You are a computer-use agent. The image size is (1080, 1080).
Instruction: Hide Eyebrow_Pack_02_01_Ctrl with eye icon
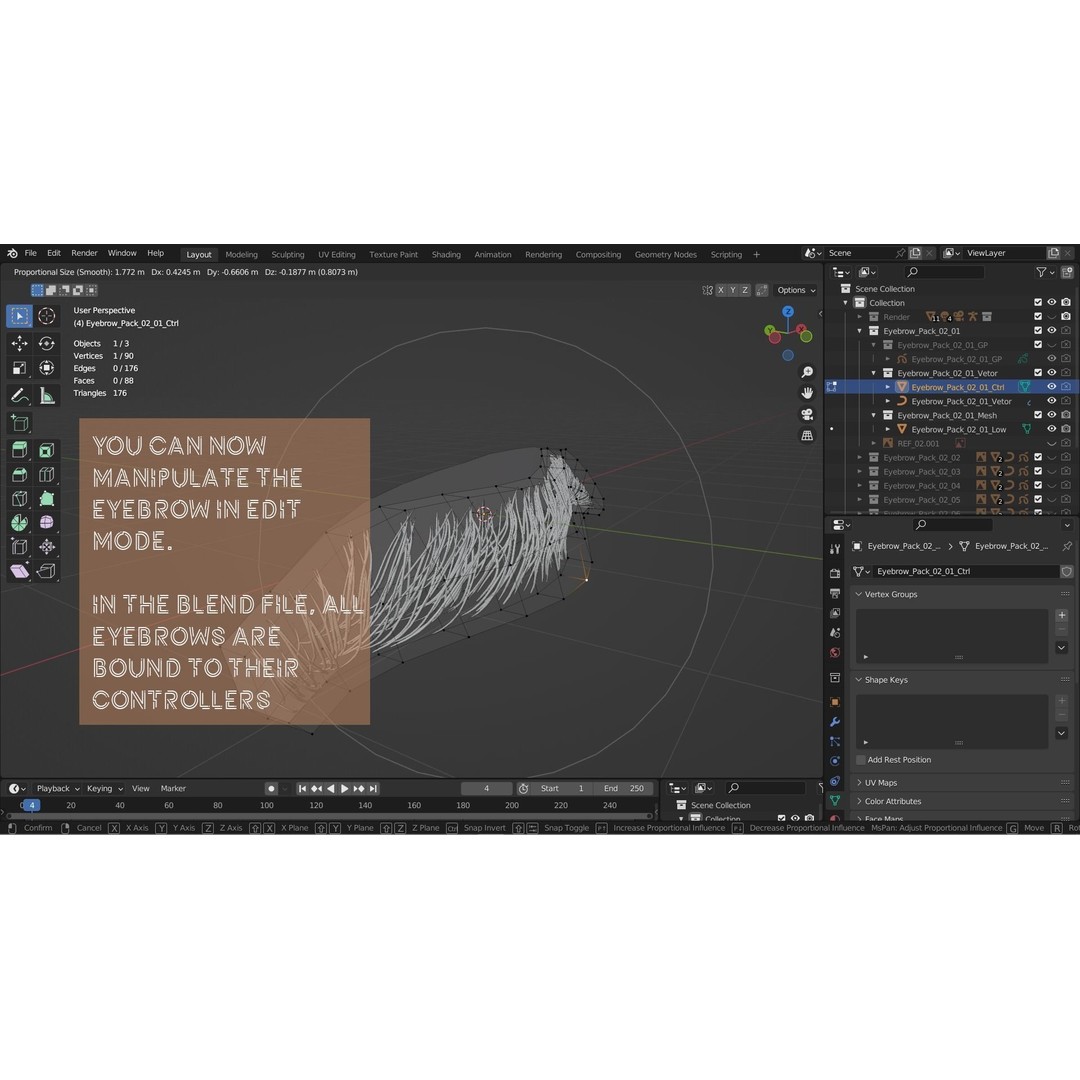pyautogui.click(x=1052, y=387)
